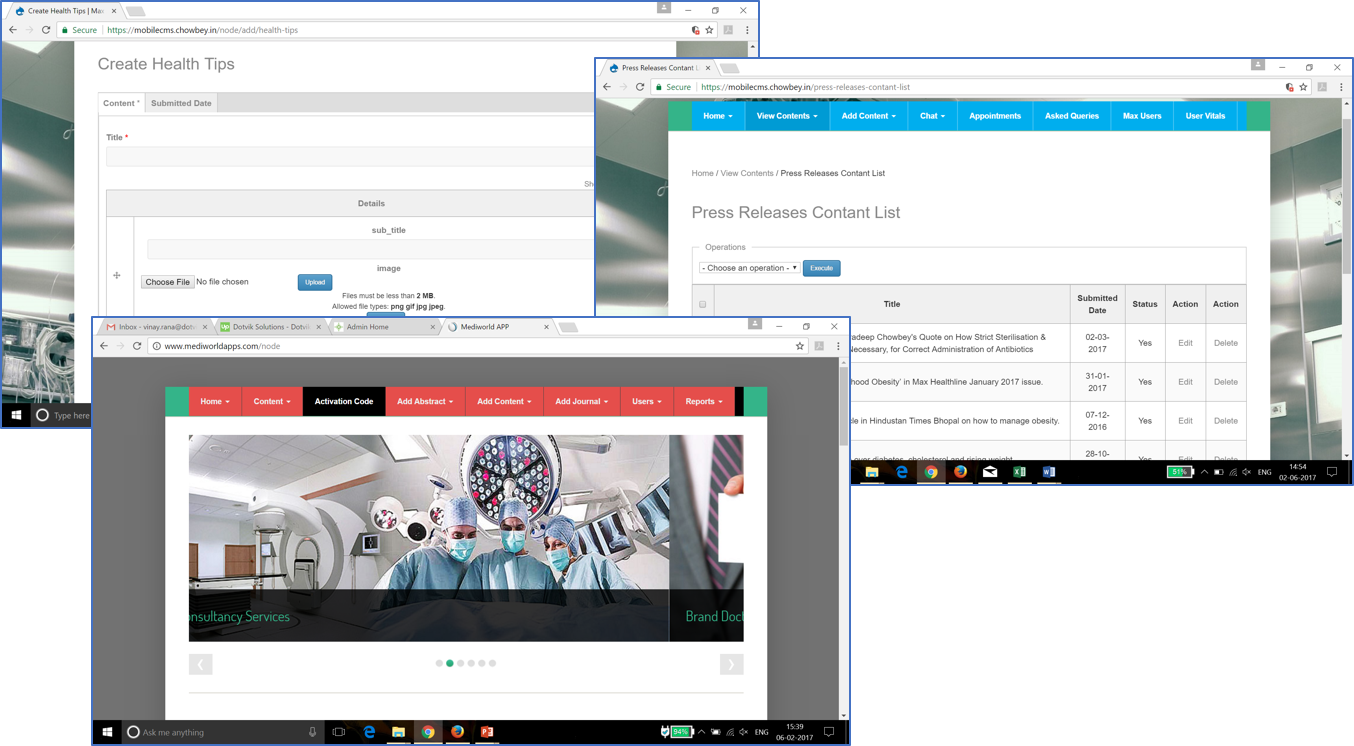Expand Home menu in Press Releases navbar
The height and width of the screenshot is (746, 1354).
[x=718, y=116]
